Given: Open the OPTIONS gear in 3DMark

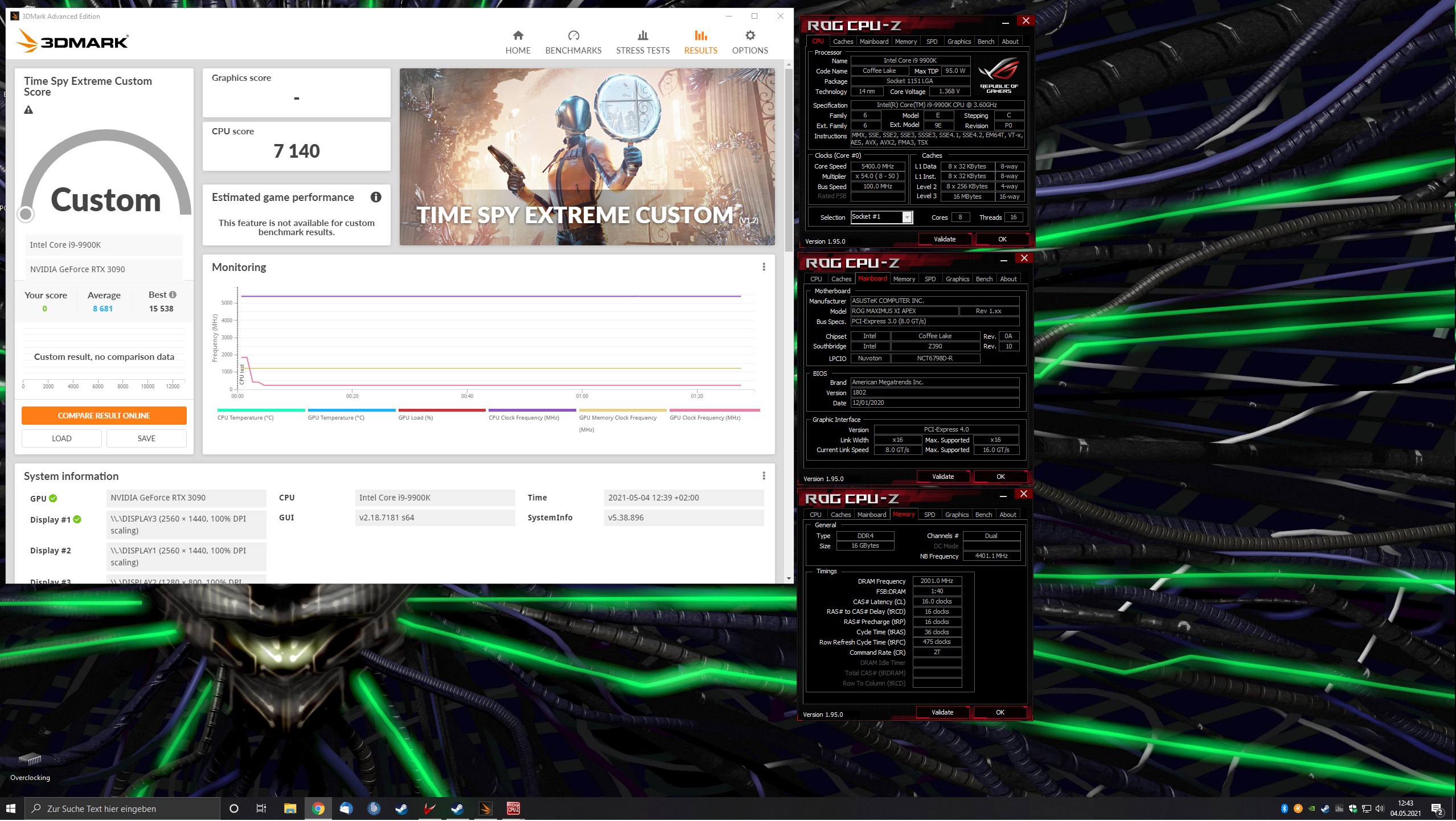Looking at the screenshot, I should coord(749,42).
